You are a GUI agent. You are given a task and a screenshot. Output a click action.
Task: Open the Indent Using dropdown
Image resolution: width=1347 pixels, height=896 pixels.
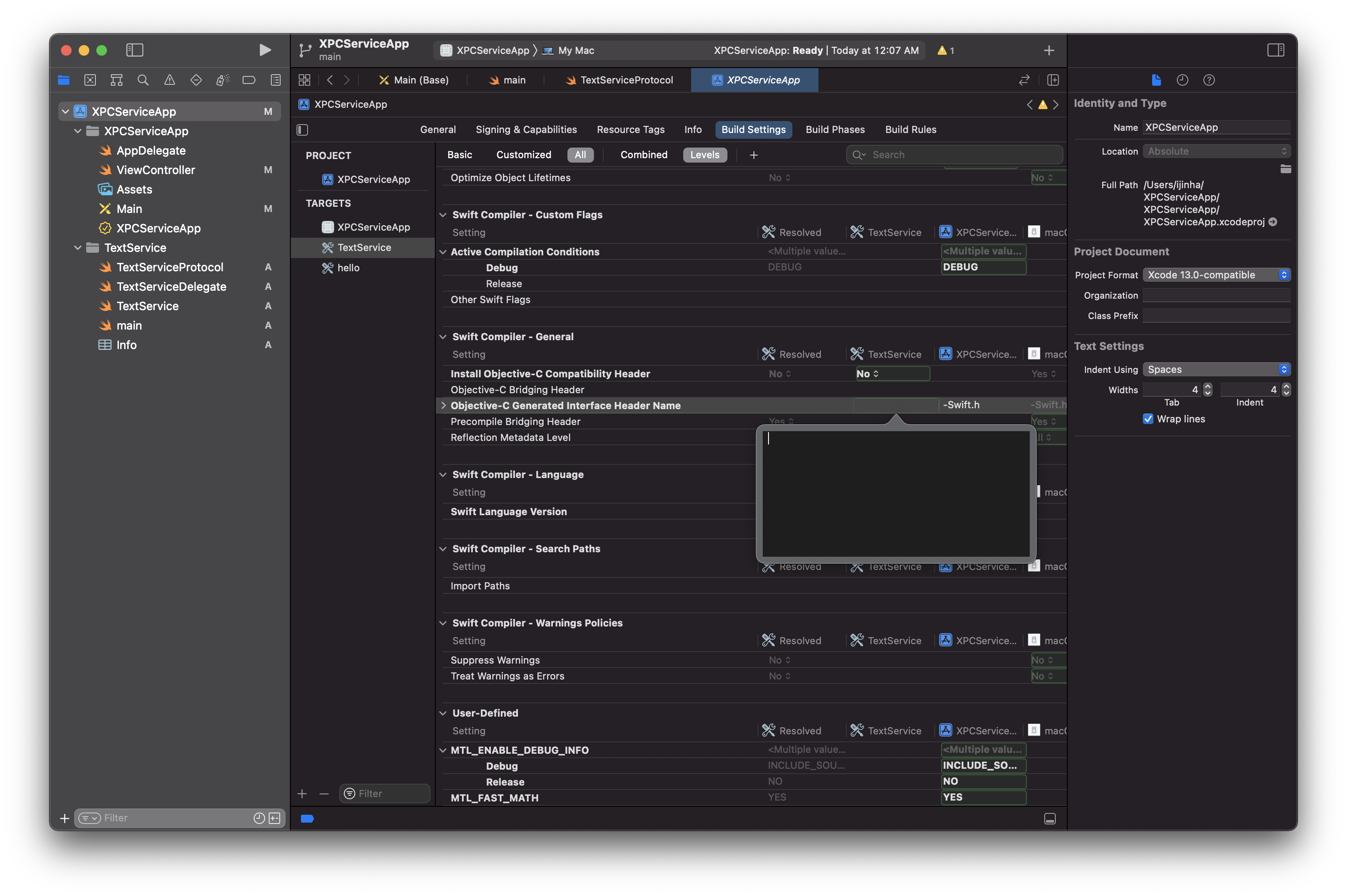pos(1216,370)
